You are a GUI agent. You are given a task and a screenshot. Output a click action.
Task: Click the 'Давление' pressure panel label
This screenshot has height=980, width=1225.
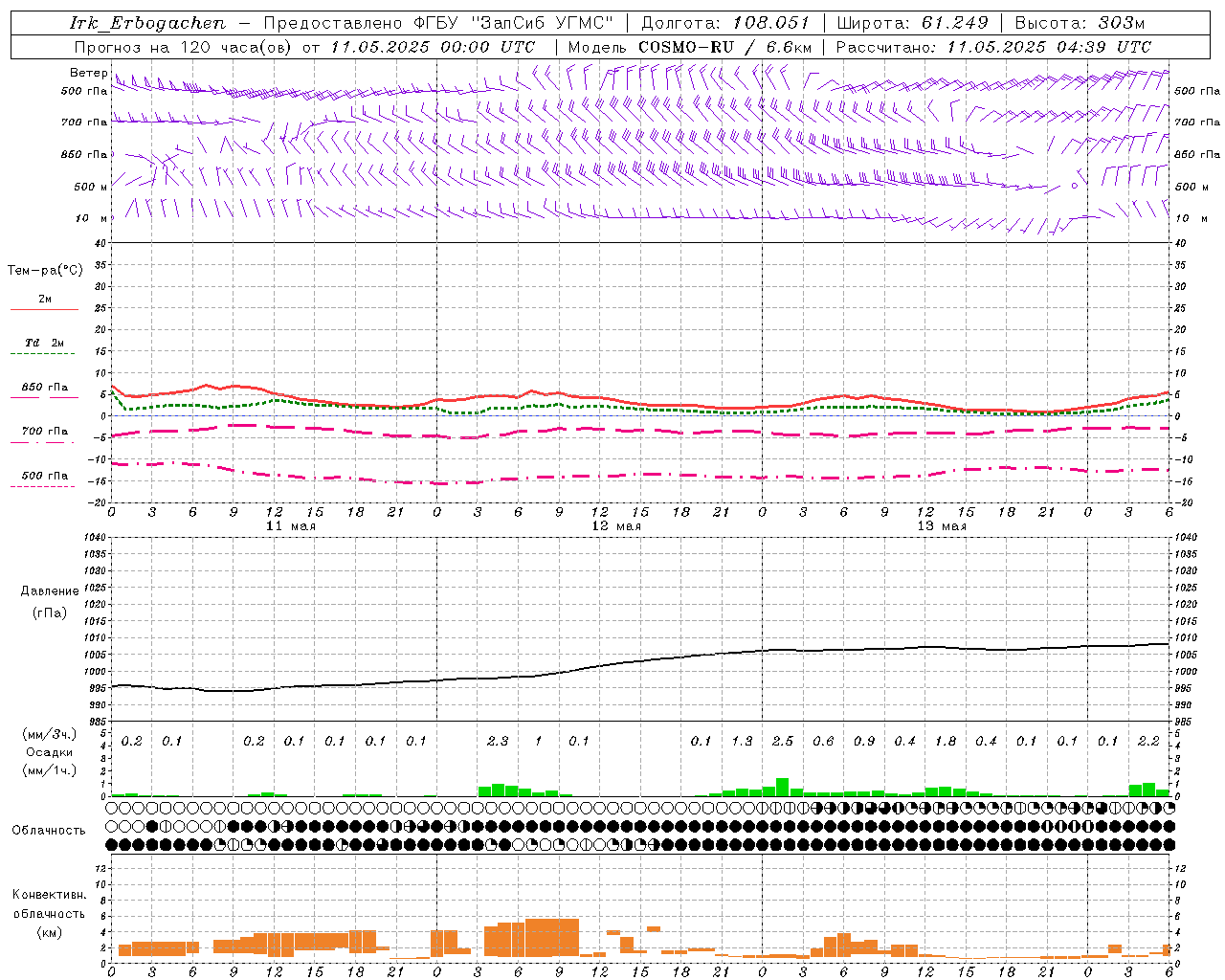[50, 591]
